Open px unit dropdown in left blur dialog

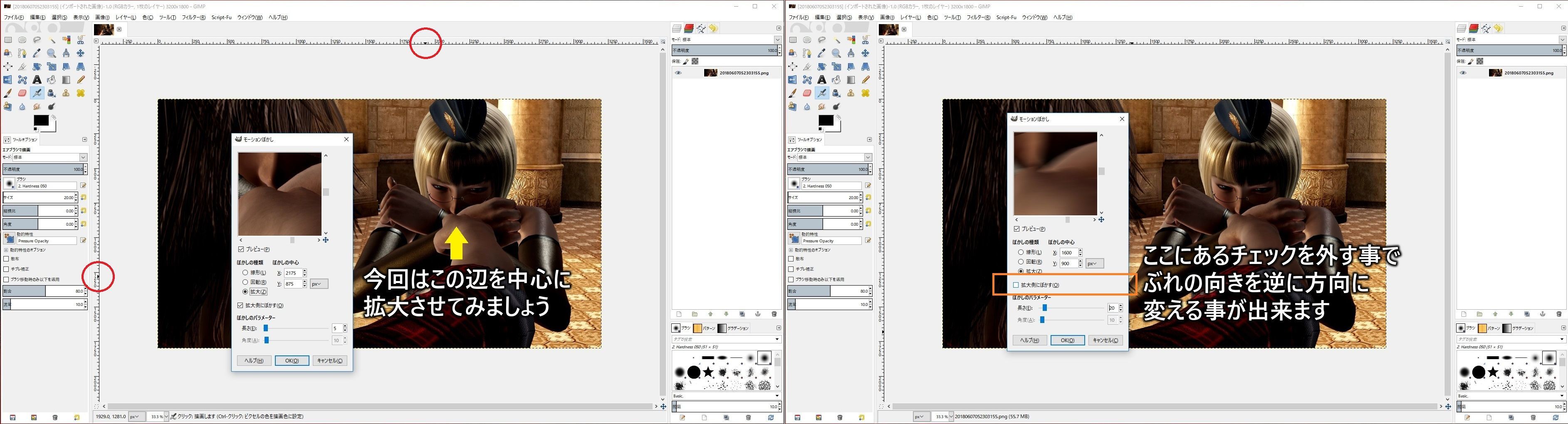(319, 284)
